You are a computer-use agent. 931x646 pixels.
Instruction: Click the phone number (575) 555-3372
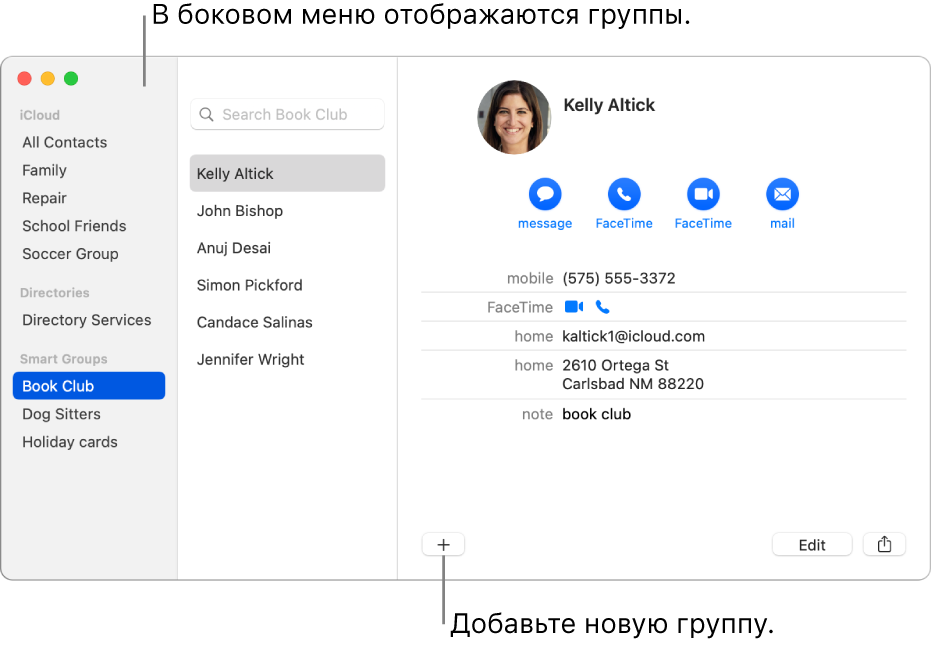(x=619, y=278)
